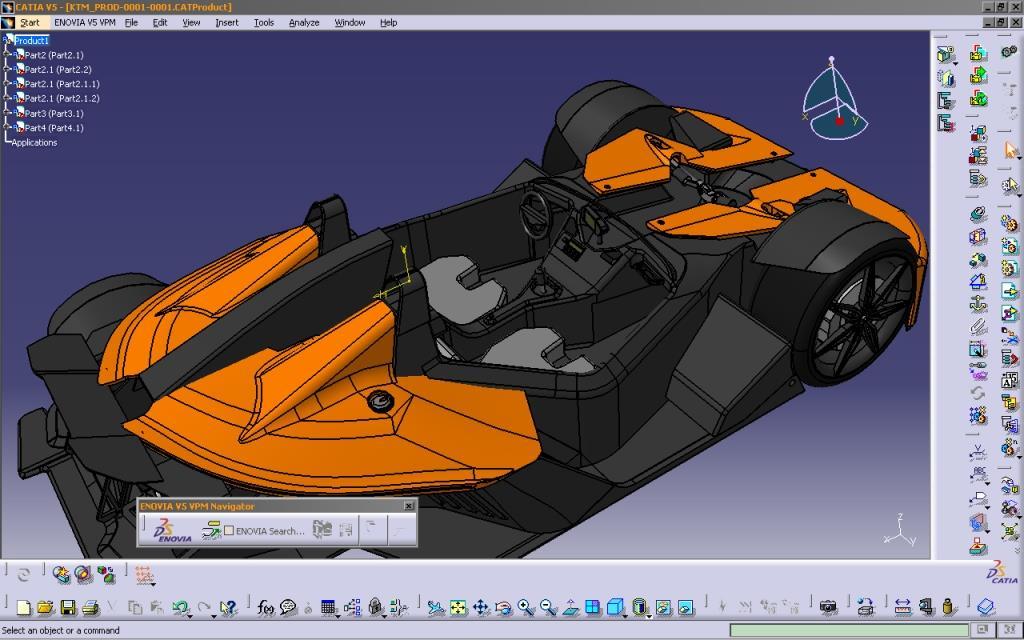Click the New document icon
The width and height of the screenshot is (1024, 640).
click(24, 608)
